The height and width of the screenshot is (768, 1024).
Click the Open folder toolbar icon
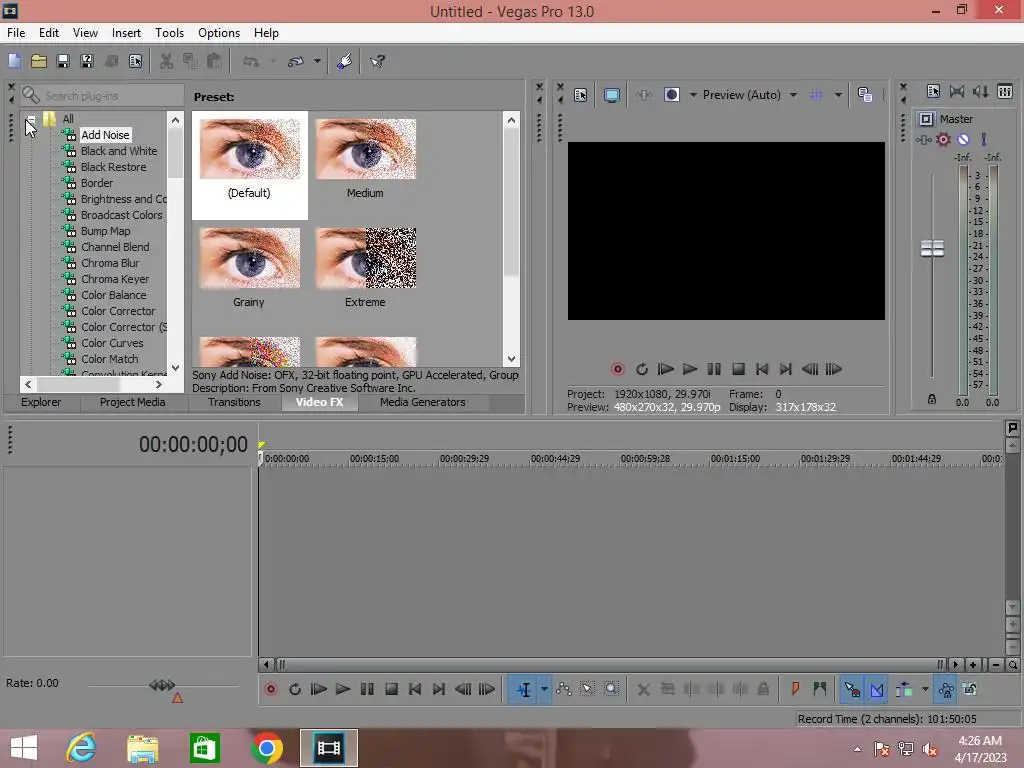coord(39,61)
